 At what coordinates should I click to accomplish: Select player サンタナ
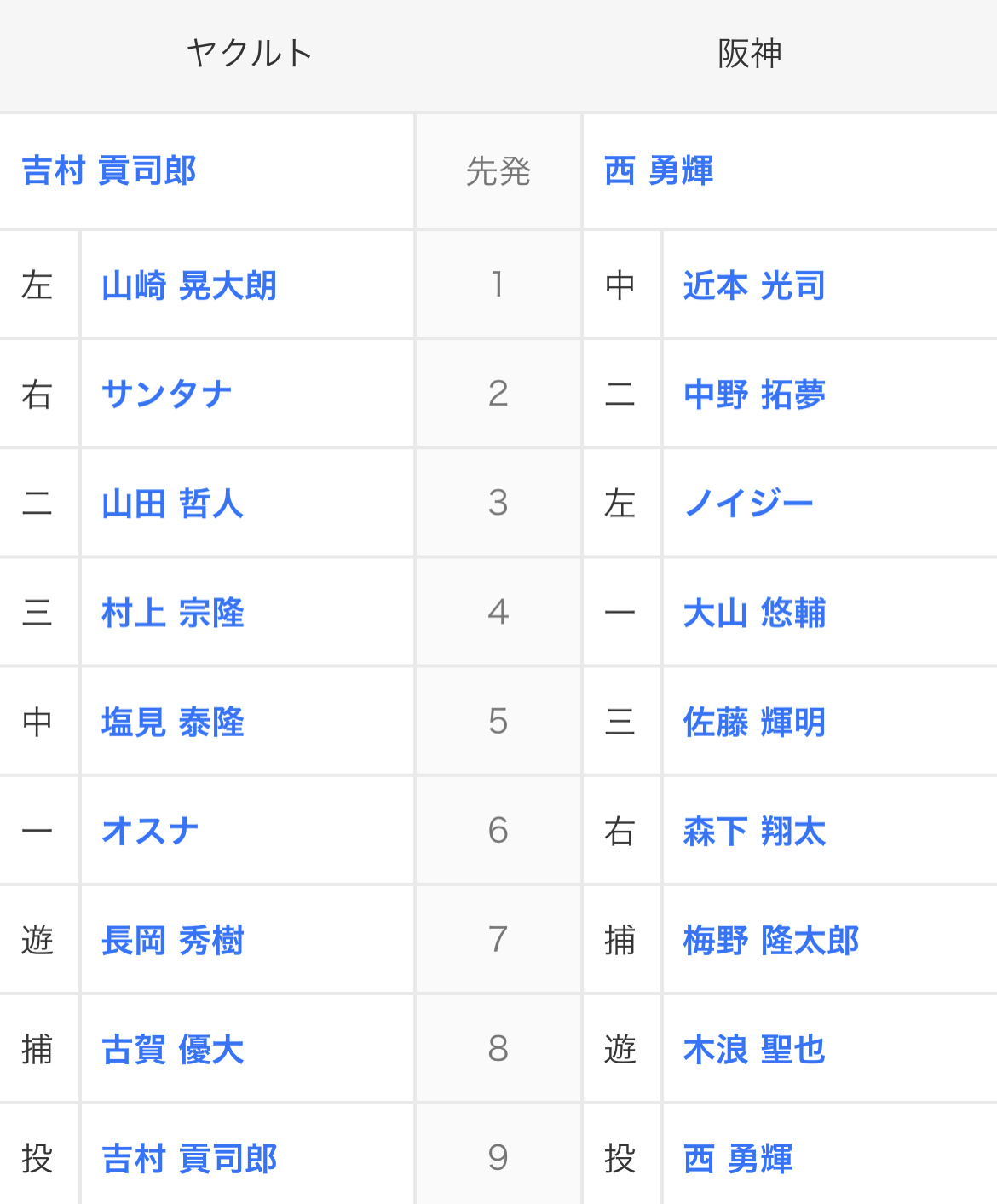167,395
